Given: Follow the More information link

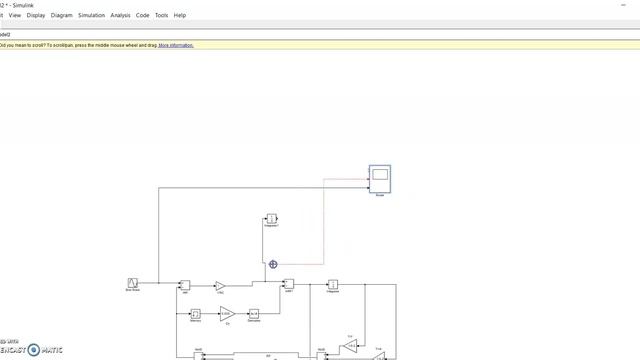Looking at the screenshot, I should click(x=176, y=45).
